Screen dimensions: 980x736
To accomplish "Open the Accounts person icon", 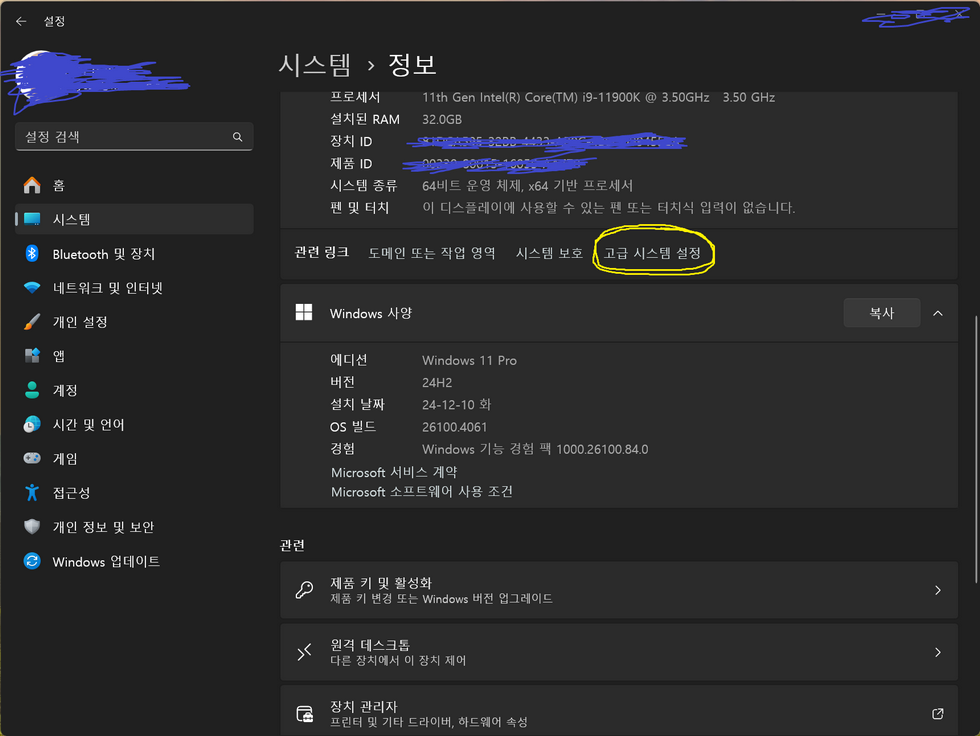I will (x=32, y=390).
